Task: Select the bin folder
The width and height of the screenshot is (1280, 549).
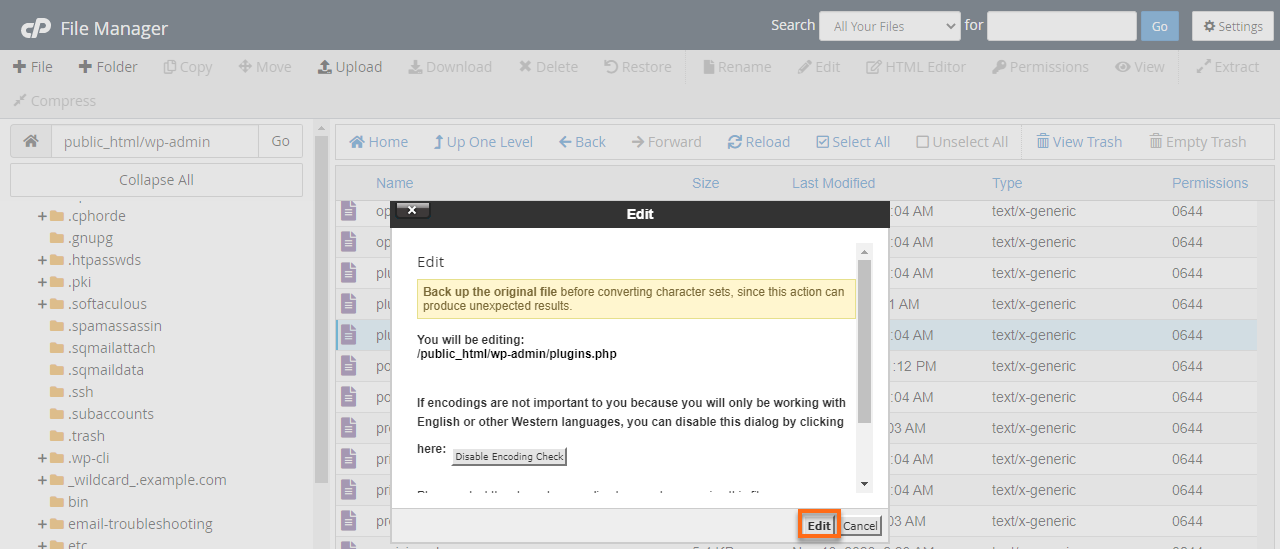Action: 78,502
